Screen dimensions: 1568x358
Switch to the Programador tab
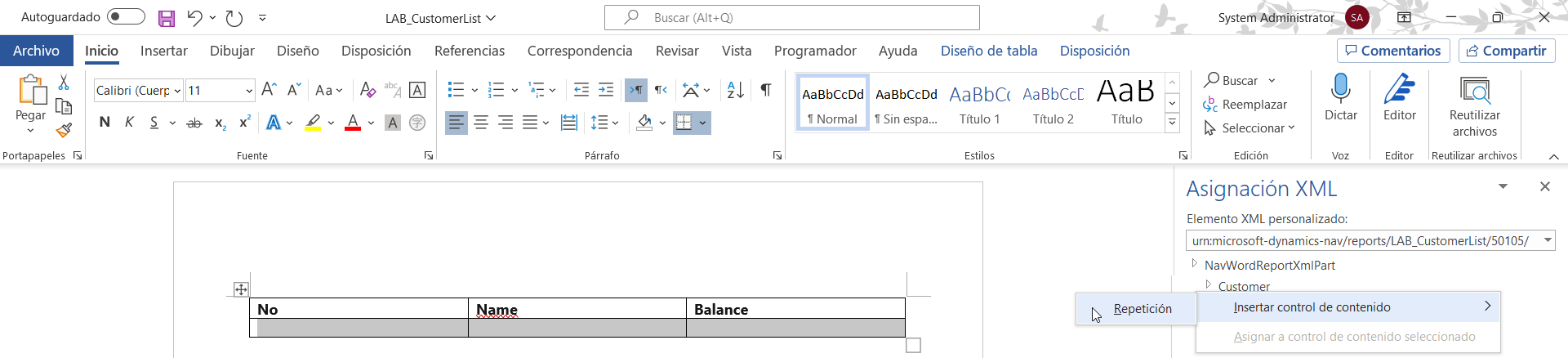tap(815, 51)
